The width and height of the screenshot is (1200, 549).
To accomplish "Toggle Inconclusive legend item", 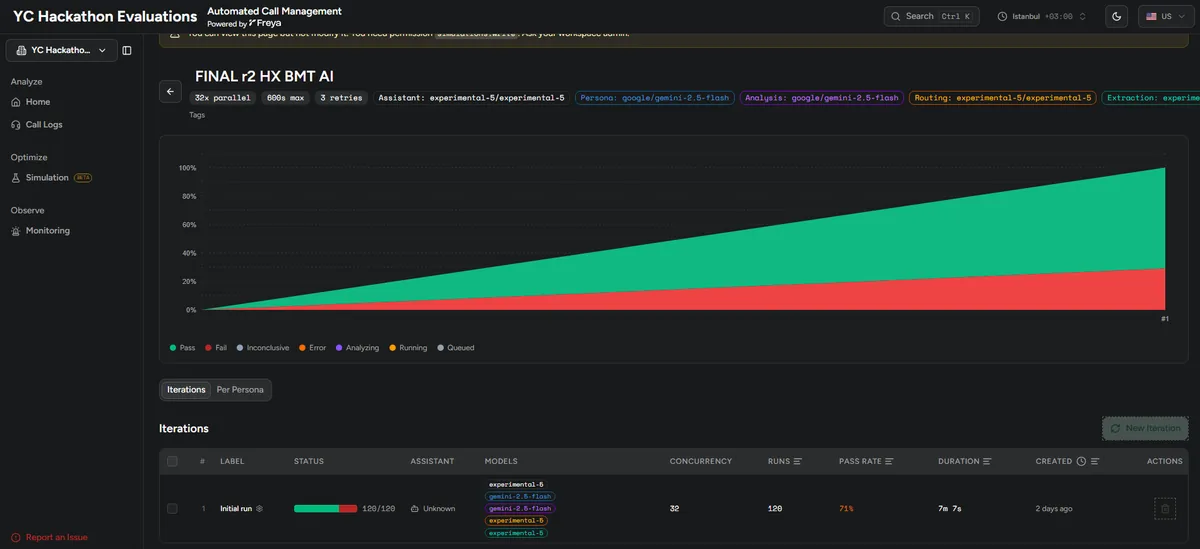I will (263, 348).
